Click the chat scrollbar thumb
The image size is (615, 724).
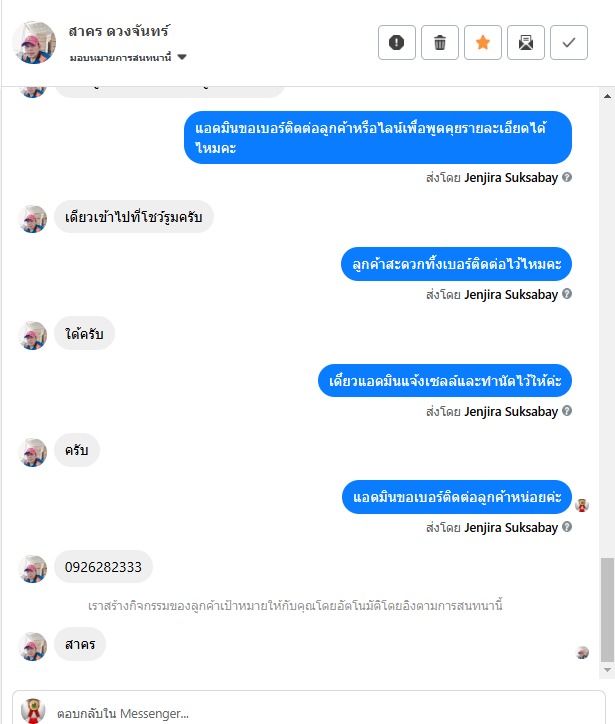[x=607, y=609]
